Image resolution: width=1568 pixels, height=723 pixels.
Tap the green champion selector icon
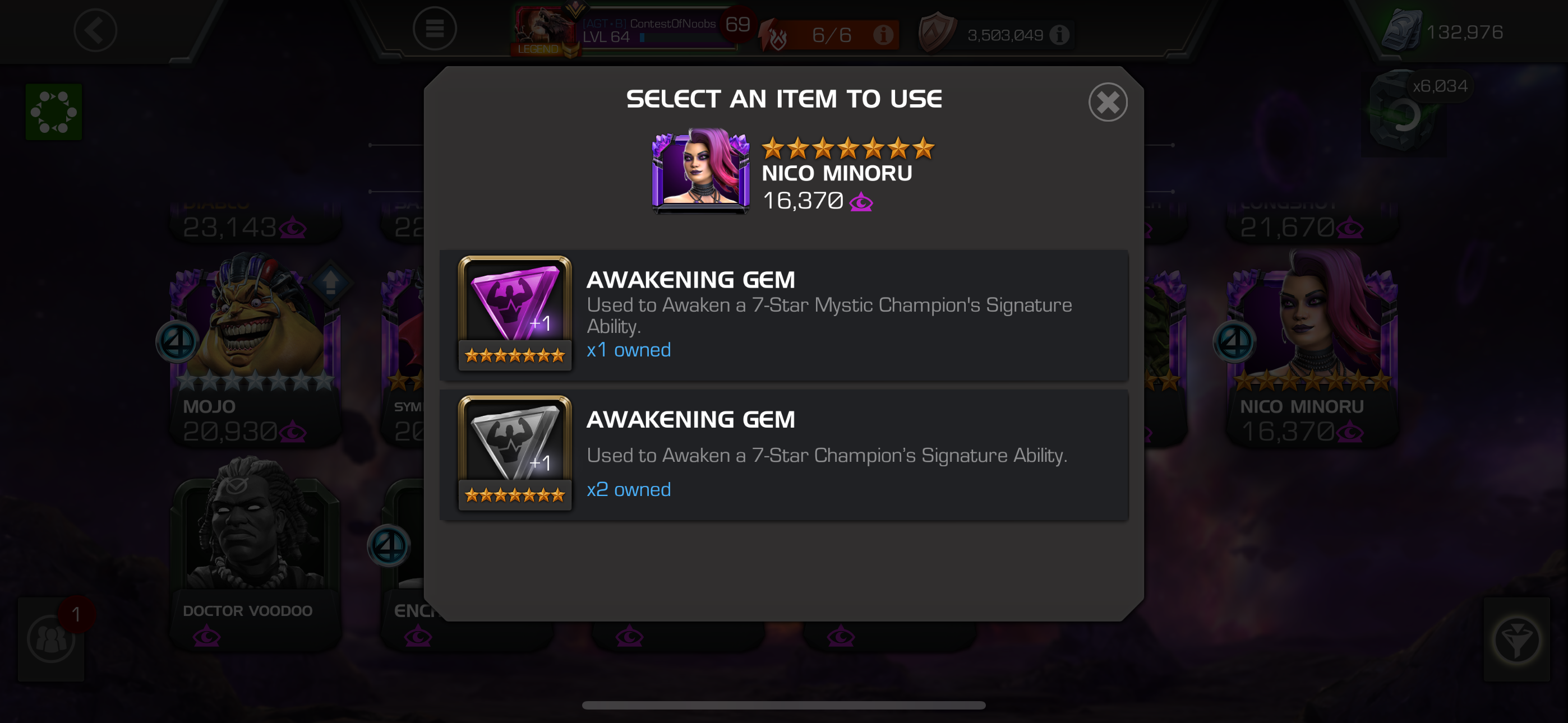click(54, 112)
